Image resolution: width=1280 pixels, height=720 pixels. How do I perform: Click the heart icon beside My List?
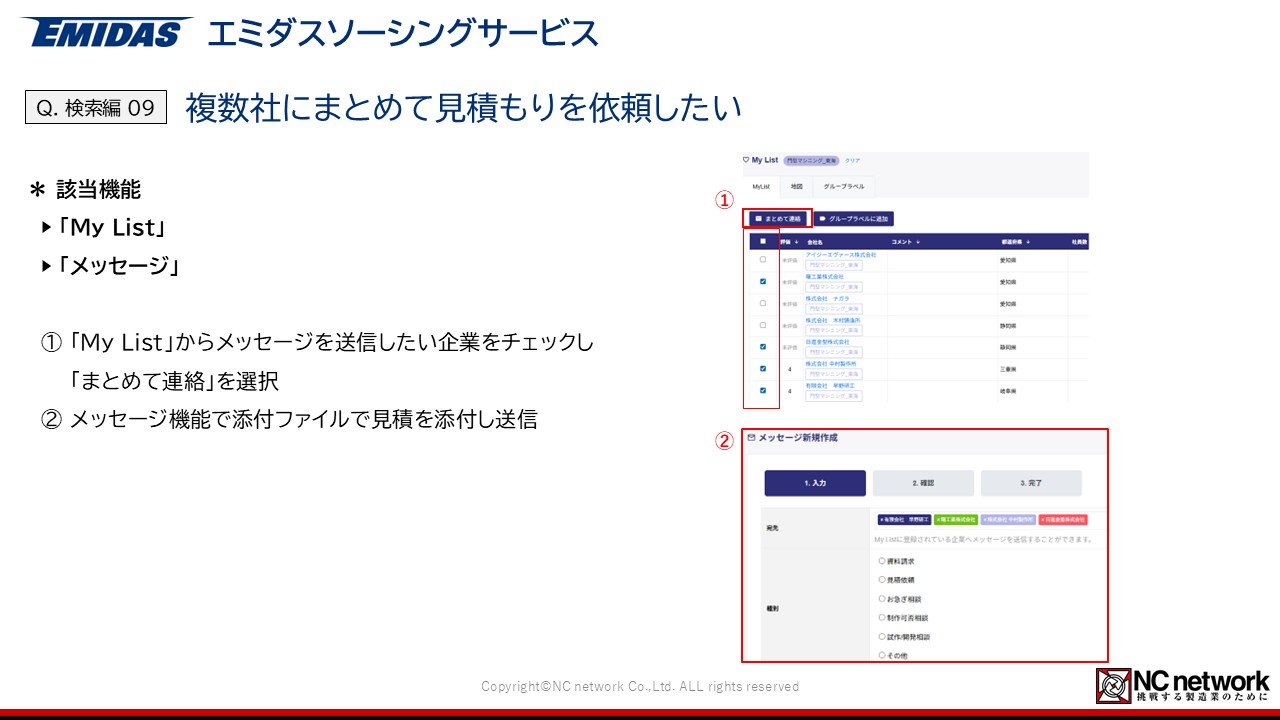(x=745, y=160)
